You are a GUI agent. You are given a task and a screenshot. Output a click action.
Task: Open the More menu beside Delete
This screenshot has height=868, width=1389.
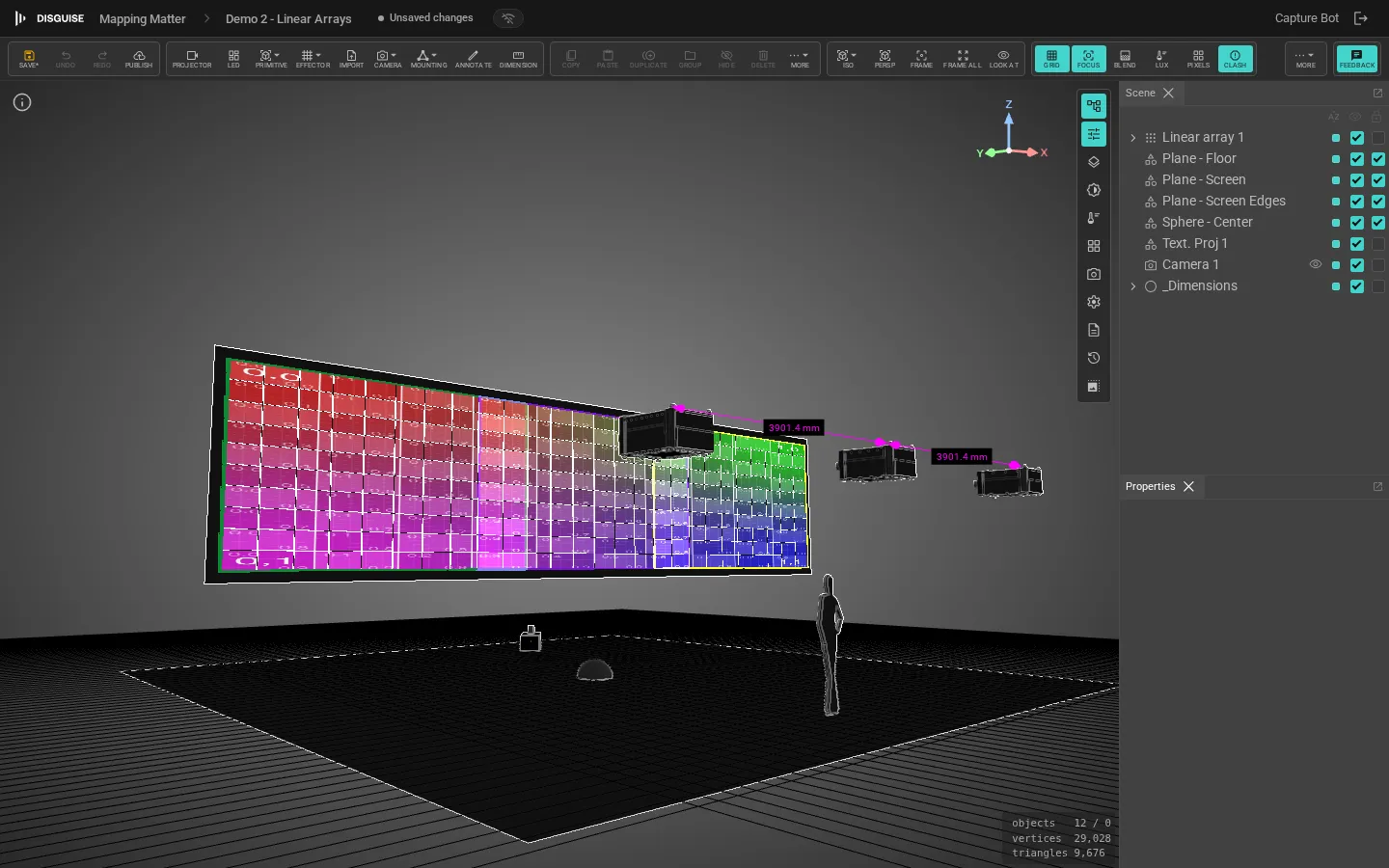[x=800, y=59]
